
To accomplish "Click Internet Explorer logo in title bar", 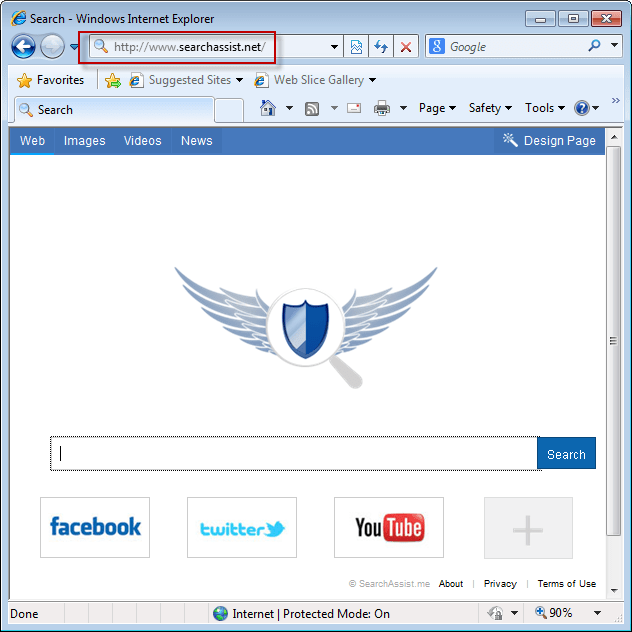I will pos(19,19).
